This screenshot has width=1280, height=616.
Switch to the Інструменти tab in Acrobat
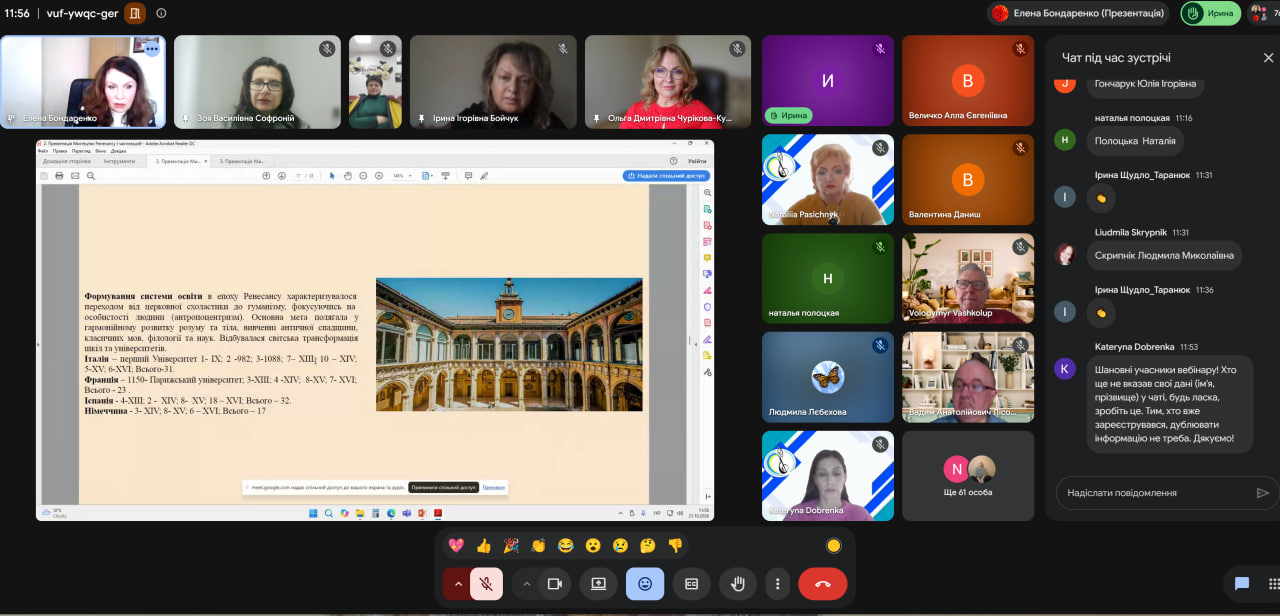(x=119, y=160)
